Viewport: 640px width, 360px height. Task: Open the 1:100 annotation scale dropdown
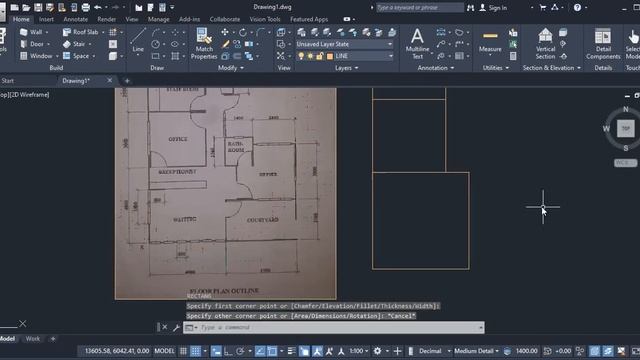click(359, 351)
